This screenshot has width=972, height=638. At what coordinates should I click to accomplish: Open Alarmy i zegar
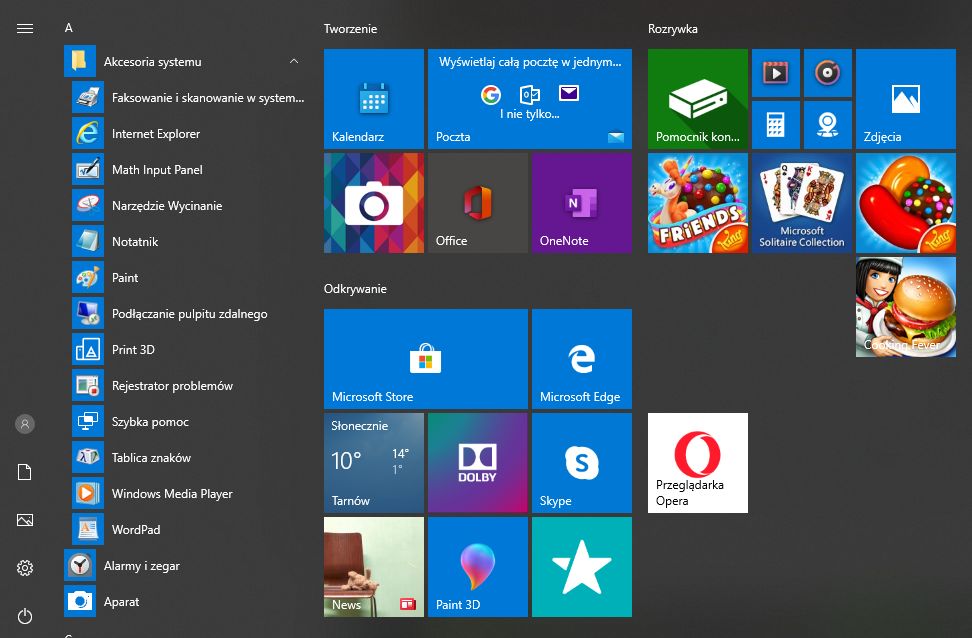pyautogui.click(x=186, y=565)
